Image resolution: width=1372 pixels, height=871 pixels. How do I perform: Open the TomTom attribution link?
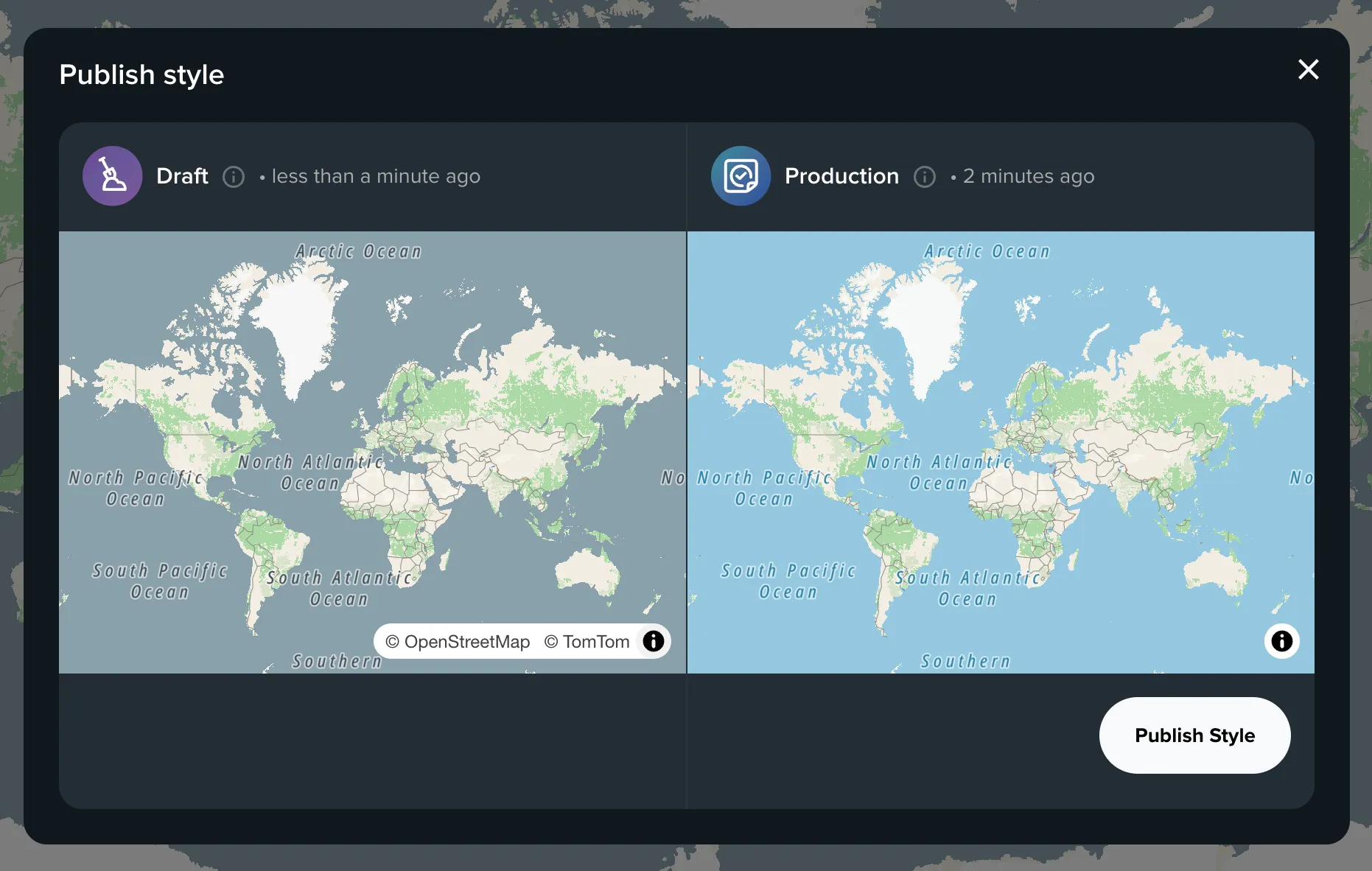pos(587,642)
